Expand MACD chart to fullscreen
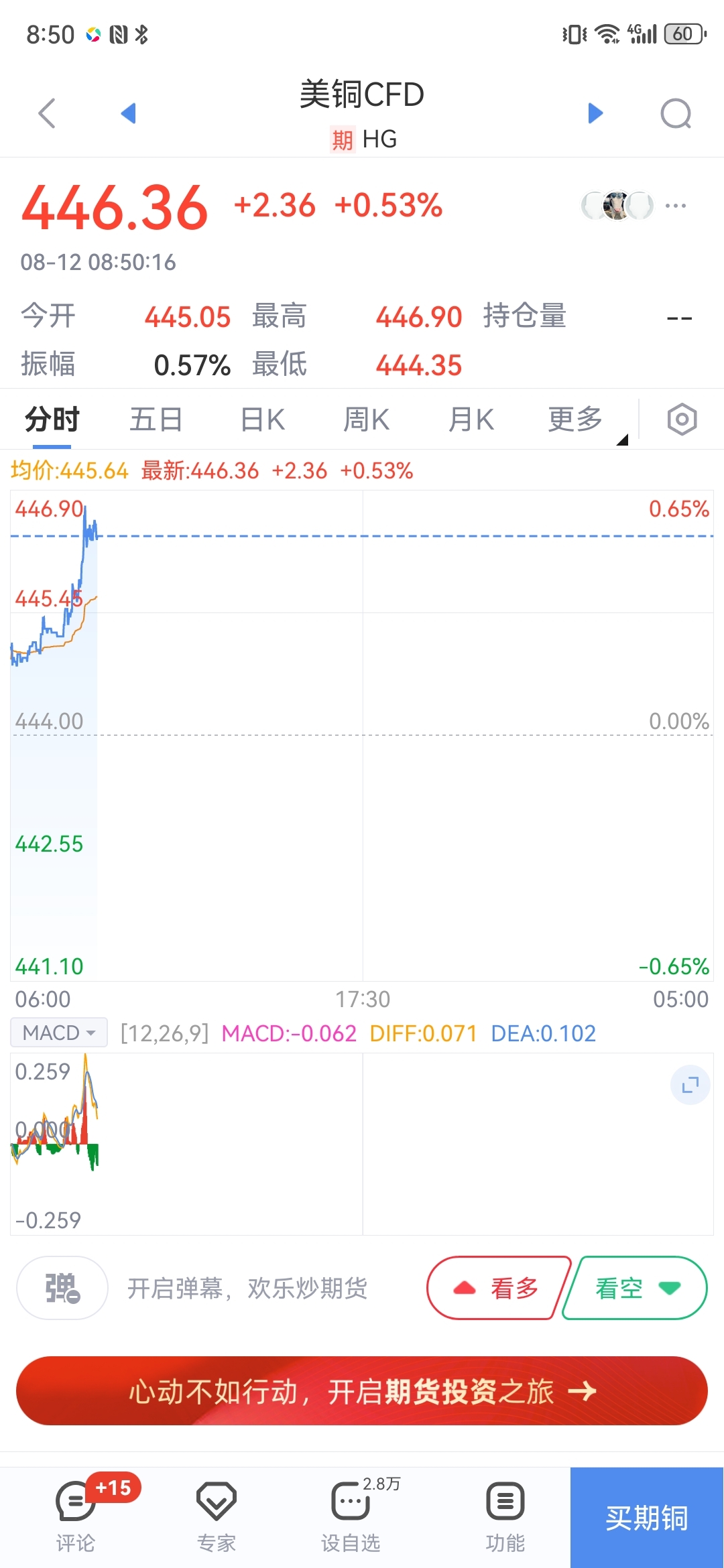The width and height of the screenshot is (724, 1568). tap(690, 1084)
